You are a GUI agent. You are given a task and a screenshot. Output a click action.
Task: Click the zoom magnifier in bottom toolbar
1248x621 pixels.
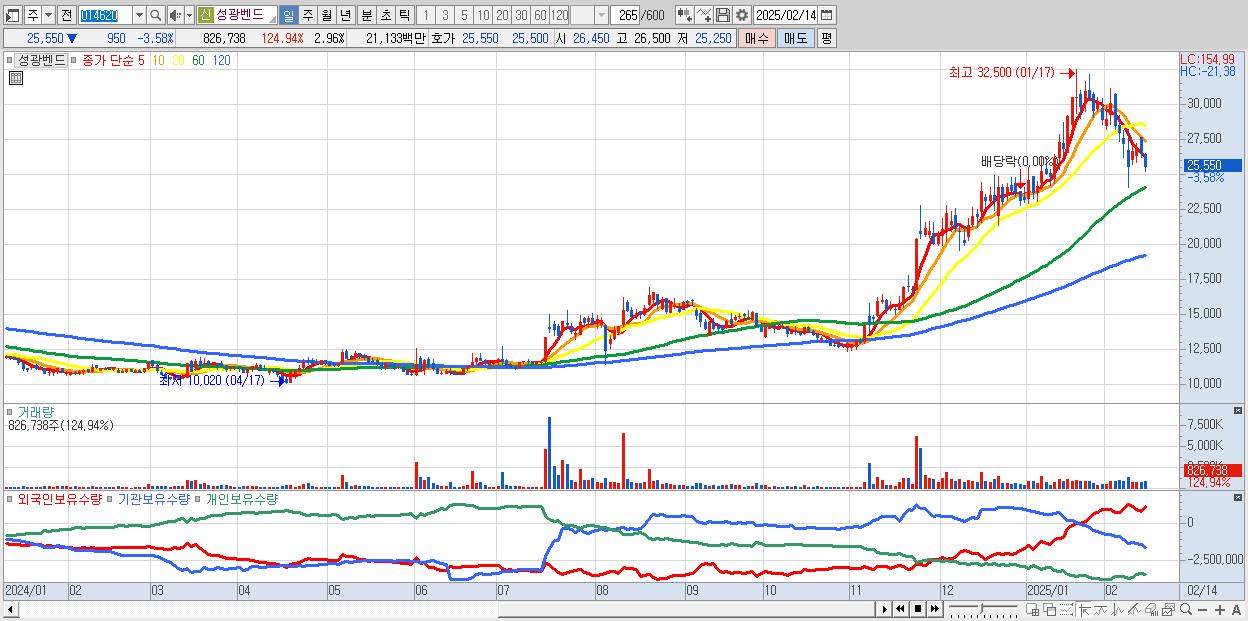pyautogui.click(x=1186, y=609)
